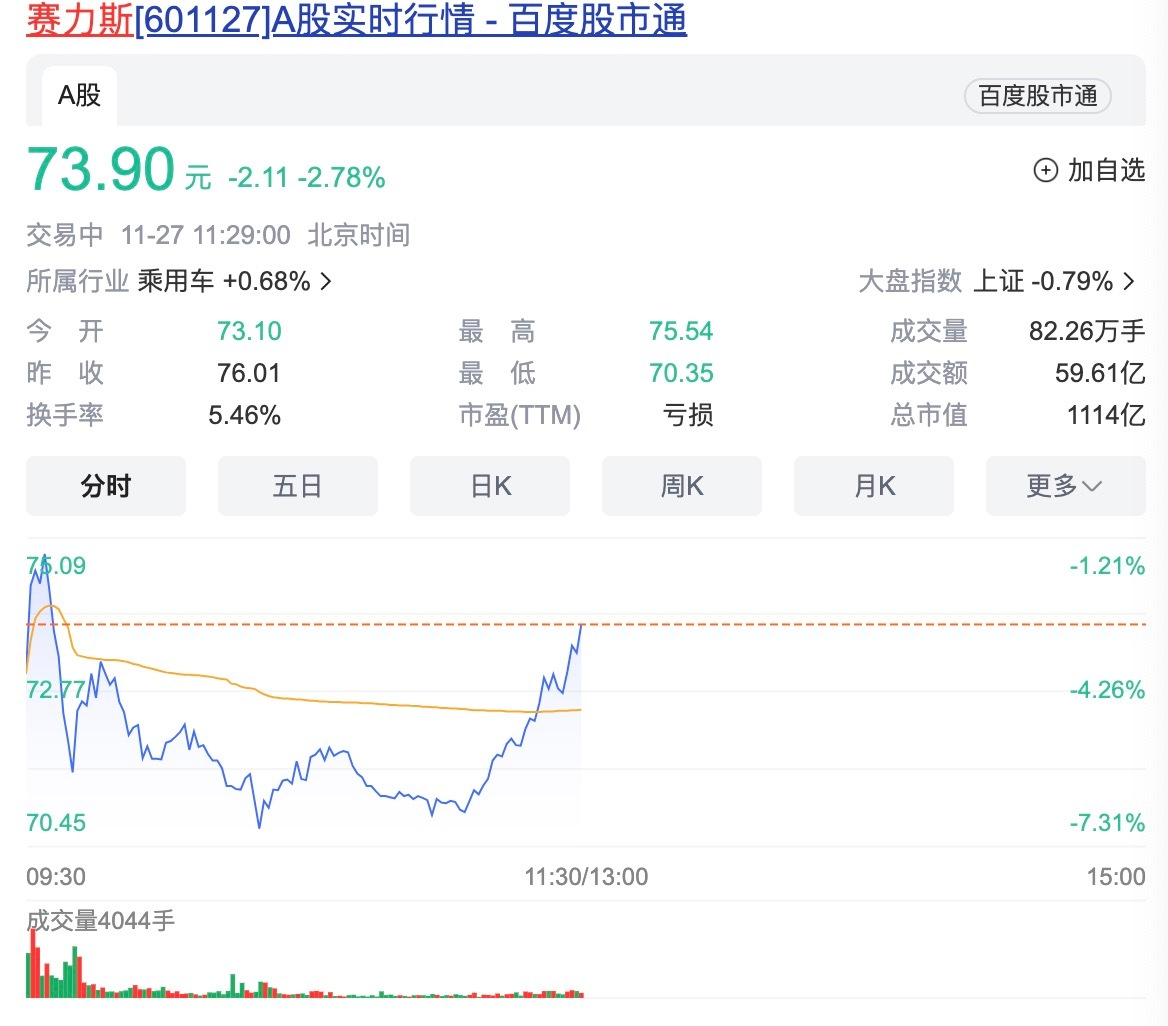The image size is (1168, 1026).
Task: Switch to the 日K chart tab
Action: click(x=489, y=486)
